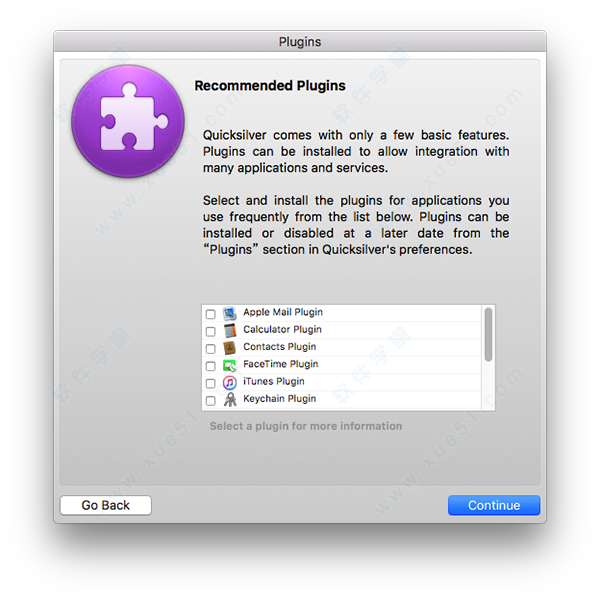Image resolution: width=600 pixels, height=600 pixels.
Task: Click the iTunes music note icon
Action: point(230,382)
